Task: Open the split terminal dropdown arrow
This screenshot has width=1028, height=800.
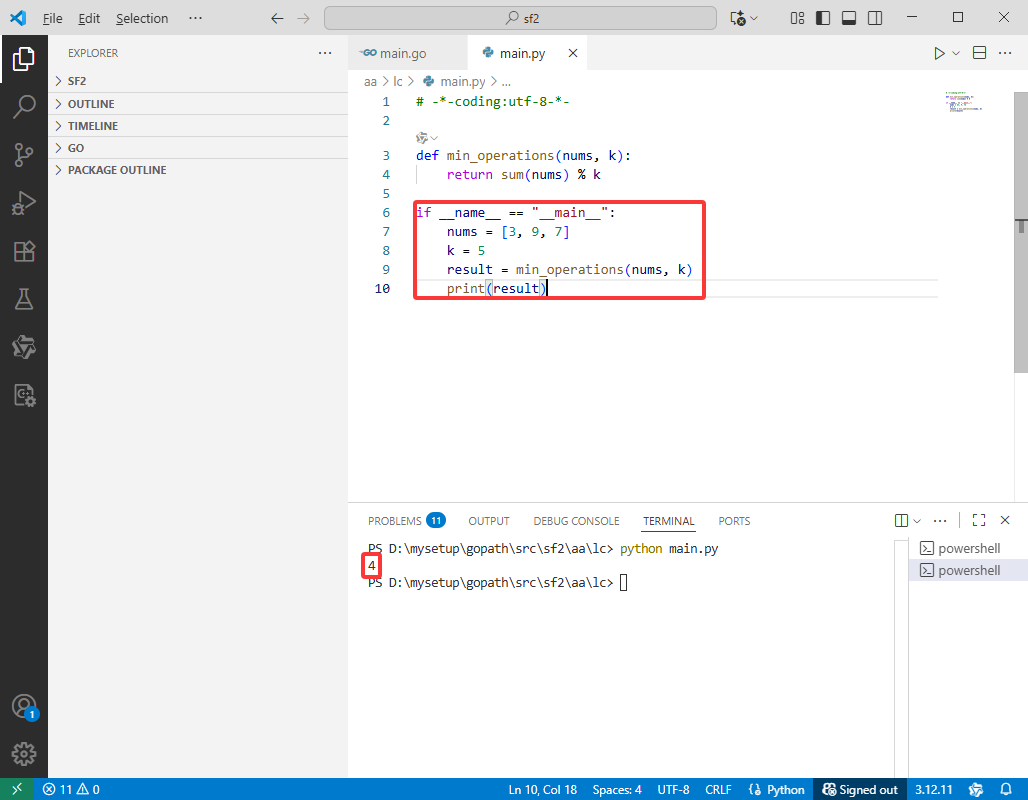Action: point(917,521)
